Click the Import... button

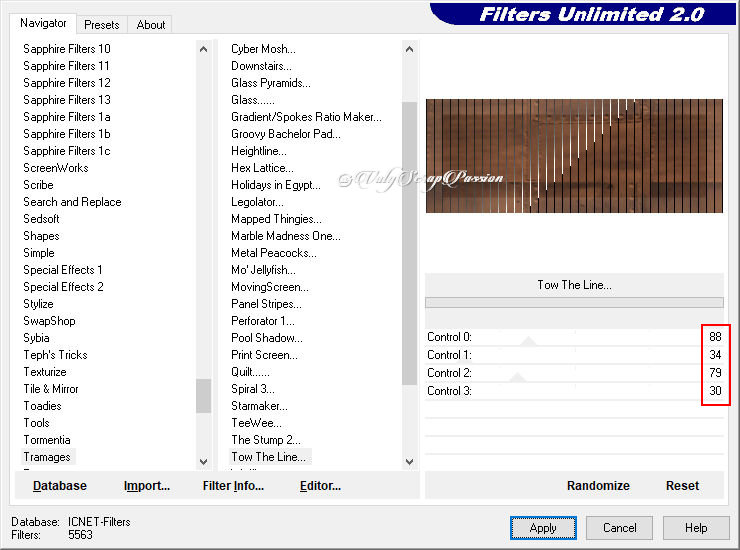click(x=147, y=486)
